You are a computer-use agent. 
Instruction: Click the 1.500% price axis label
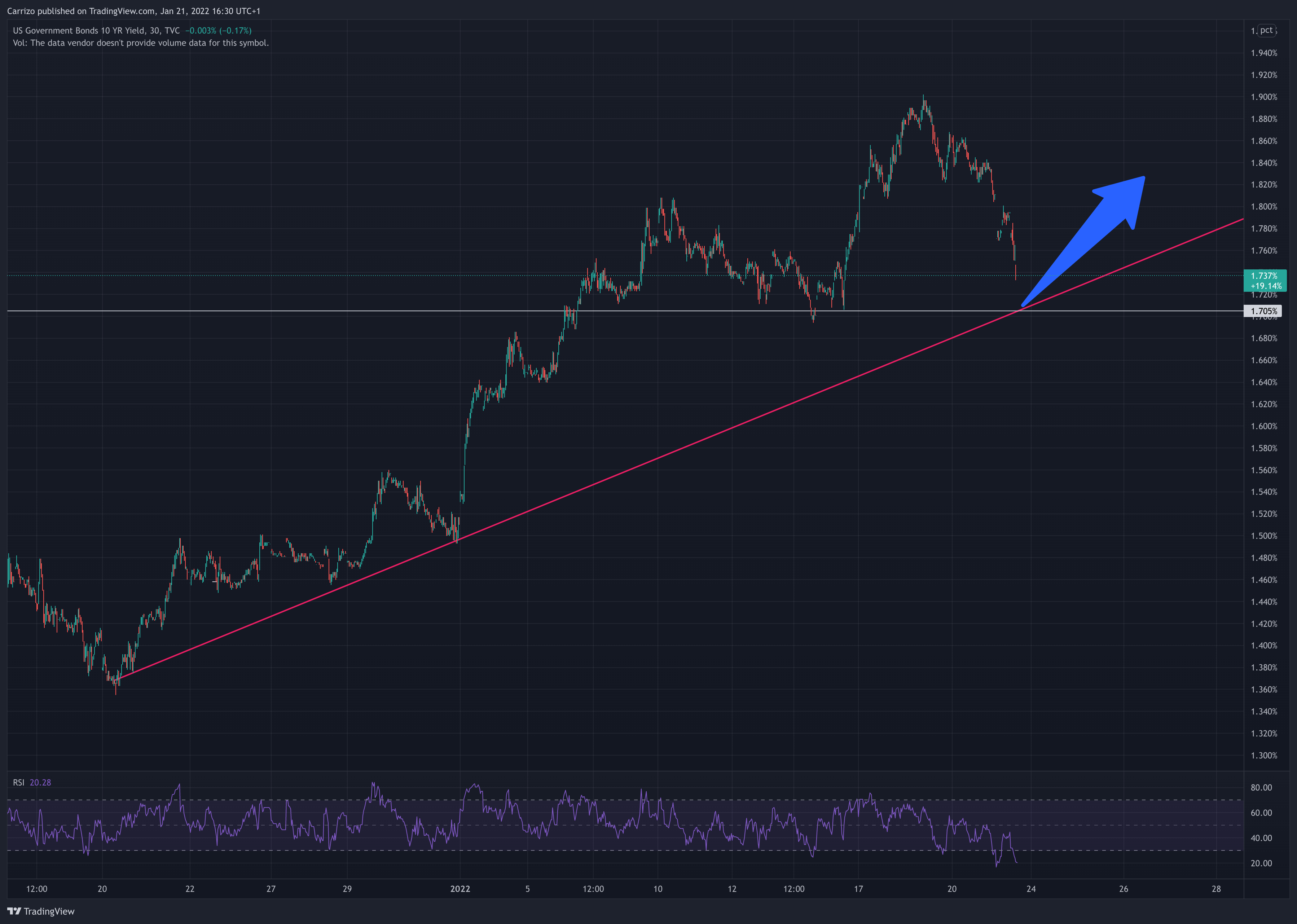[x=1264, y=536]
